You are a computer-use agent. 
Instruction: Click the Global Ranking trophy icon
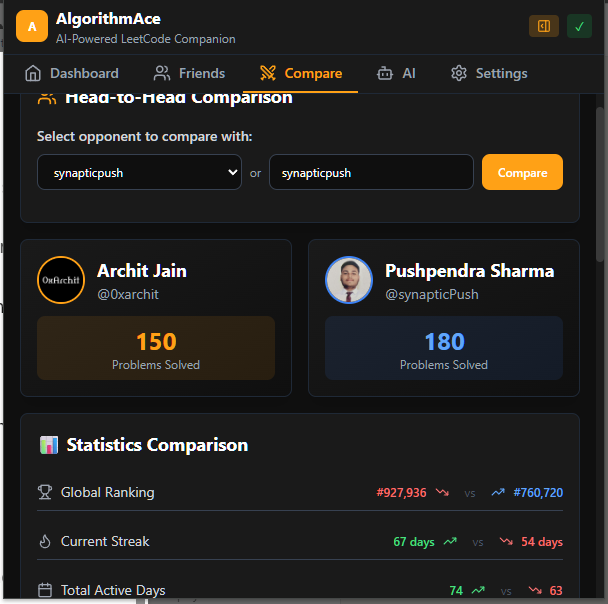pyautogui.click(x=45, y=492)
